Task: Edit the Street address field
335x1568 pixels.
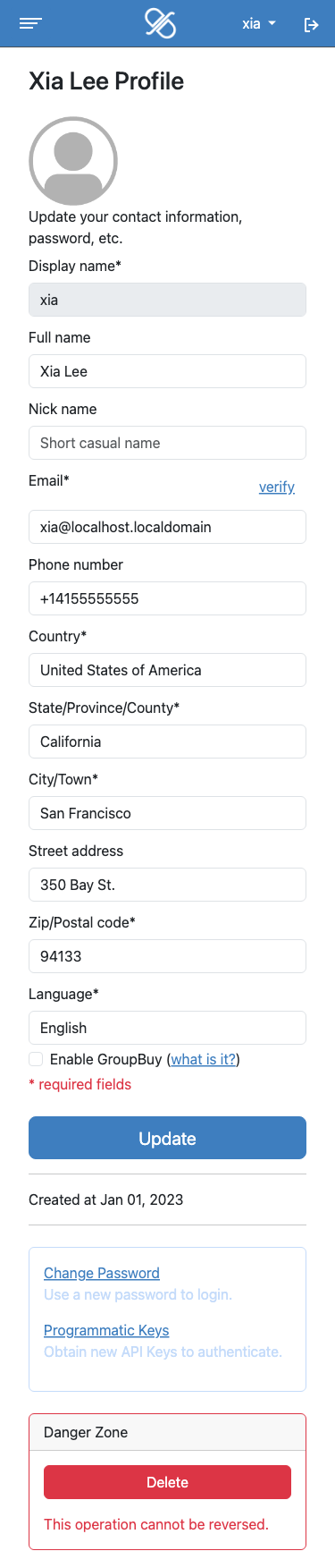Action: coord(167,885)
